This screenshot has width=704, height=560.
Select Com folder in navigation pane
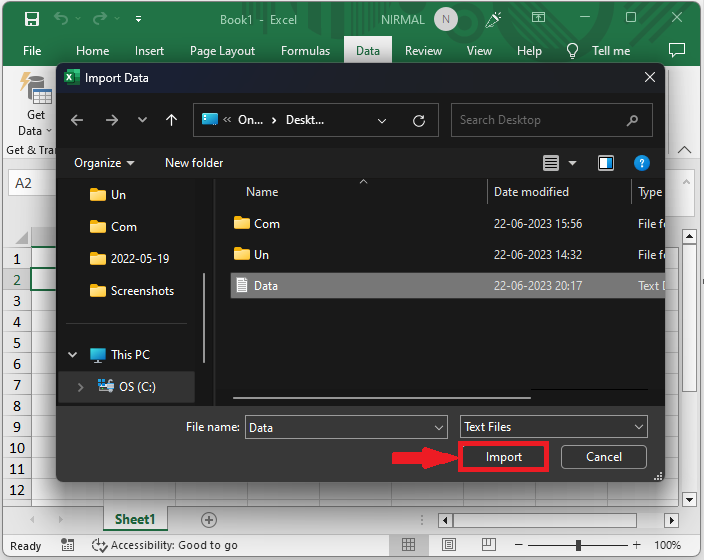[113, 227]
